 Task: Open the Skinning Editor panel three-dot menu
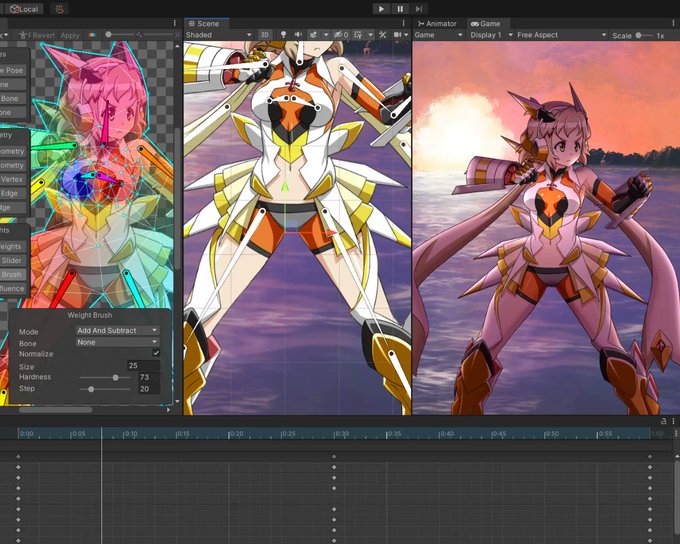(175, 23)
